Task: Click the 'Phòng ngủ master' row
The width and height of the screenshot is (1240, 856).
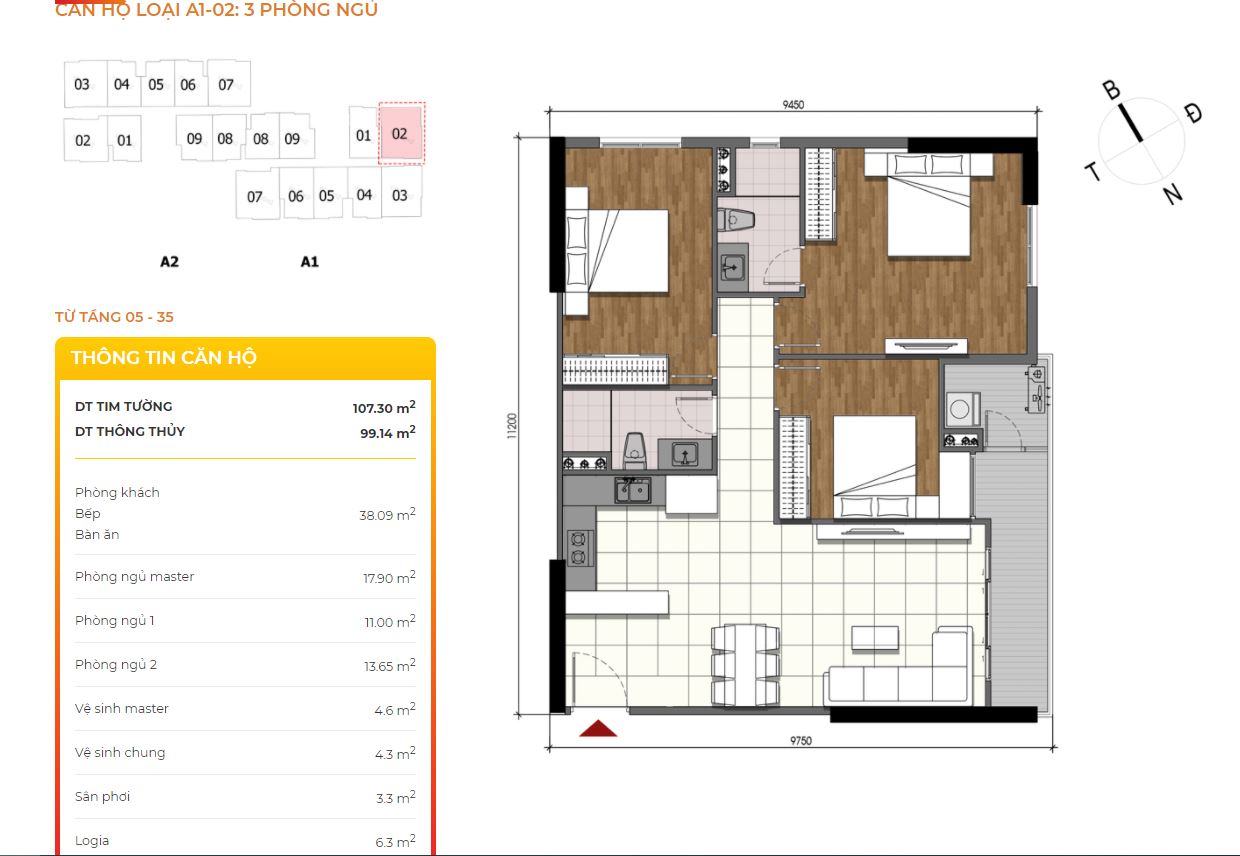Action: [245, 577]
